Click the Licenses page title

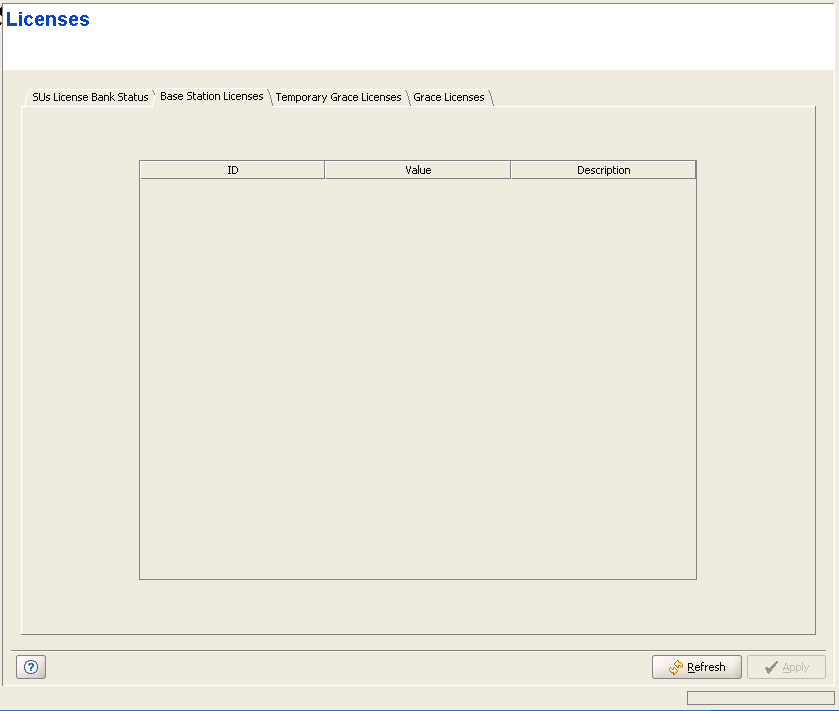[x=48, y=20]
